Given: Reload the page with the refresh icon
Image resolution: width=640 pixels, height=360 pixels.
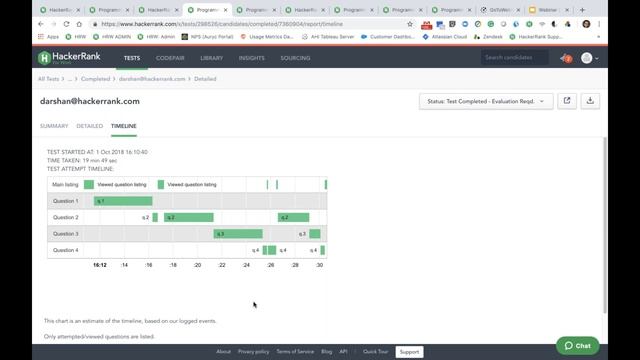Looking at the screenshot, I should (66, 24).
